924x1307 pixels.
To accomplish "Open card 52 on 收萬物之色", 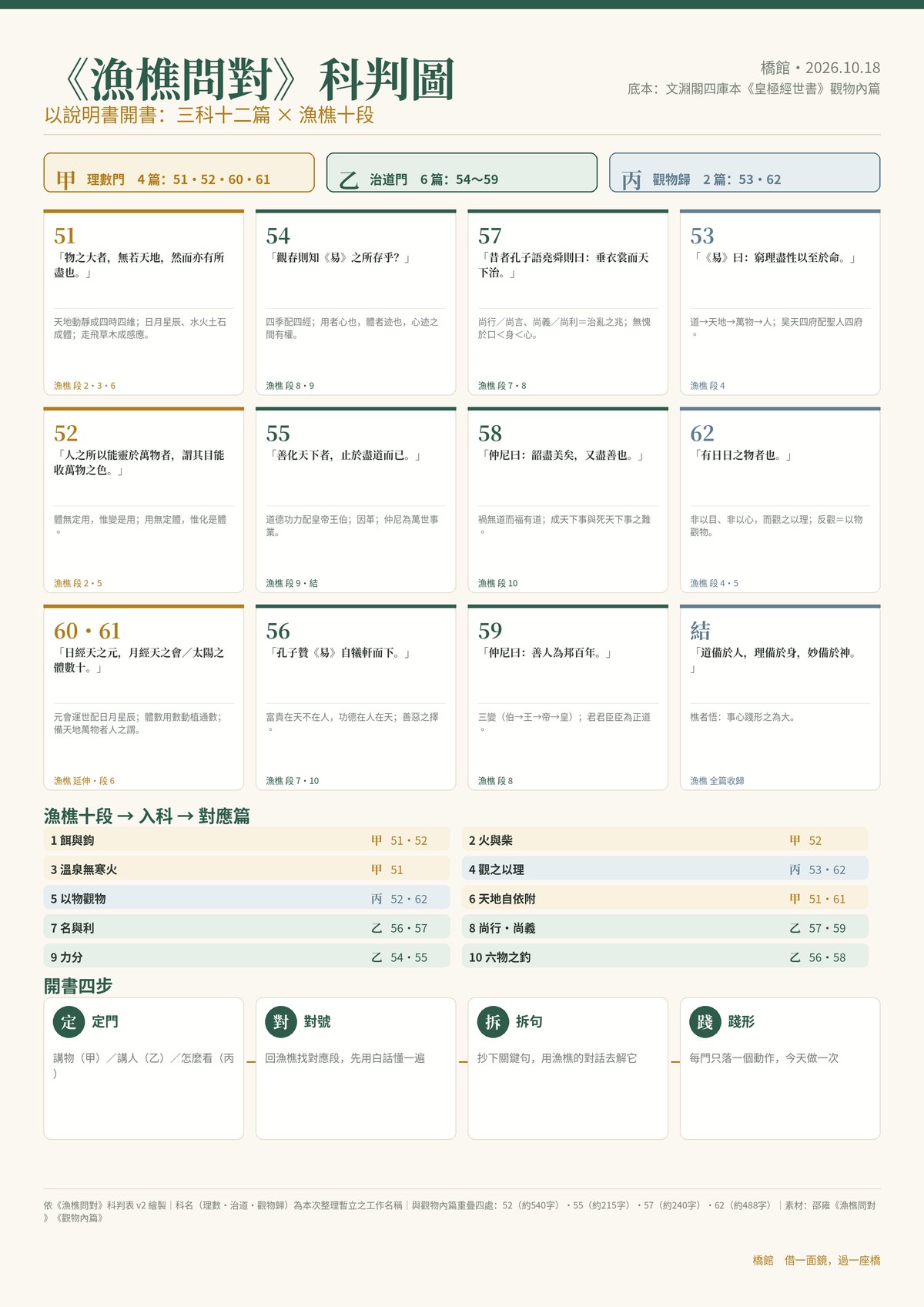I will point(144,500).
